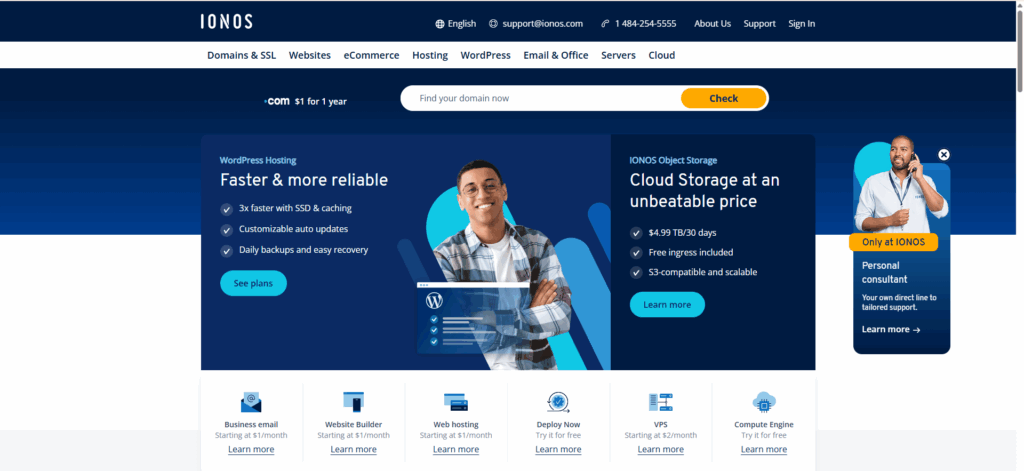Click the support@ionos.com email link
Screen dimensions: 1024x471
[x=542, y=24]
